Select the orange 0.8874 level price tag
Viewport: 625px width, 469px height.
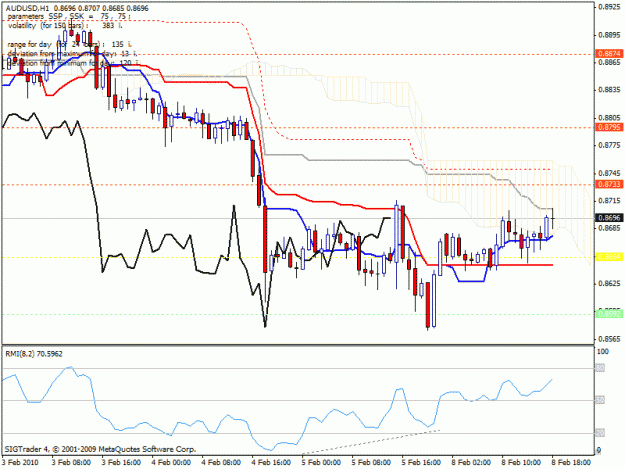pos(609,53)
